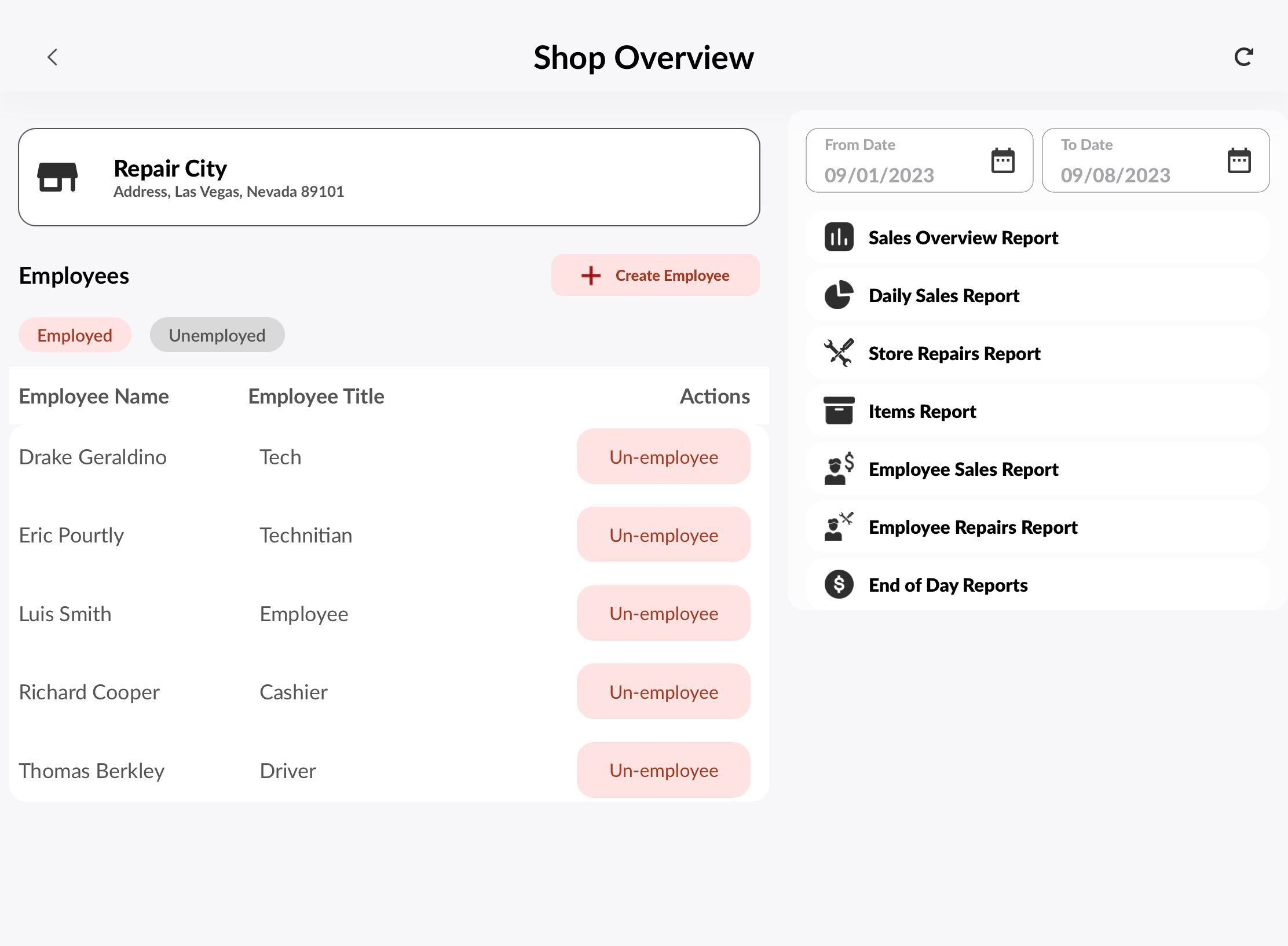Click the Items Report box icon

(x=839, y=411)
